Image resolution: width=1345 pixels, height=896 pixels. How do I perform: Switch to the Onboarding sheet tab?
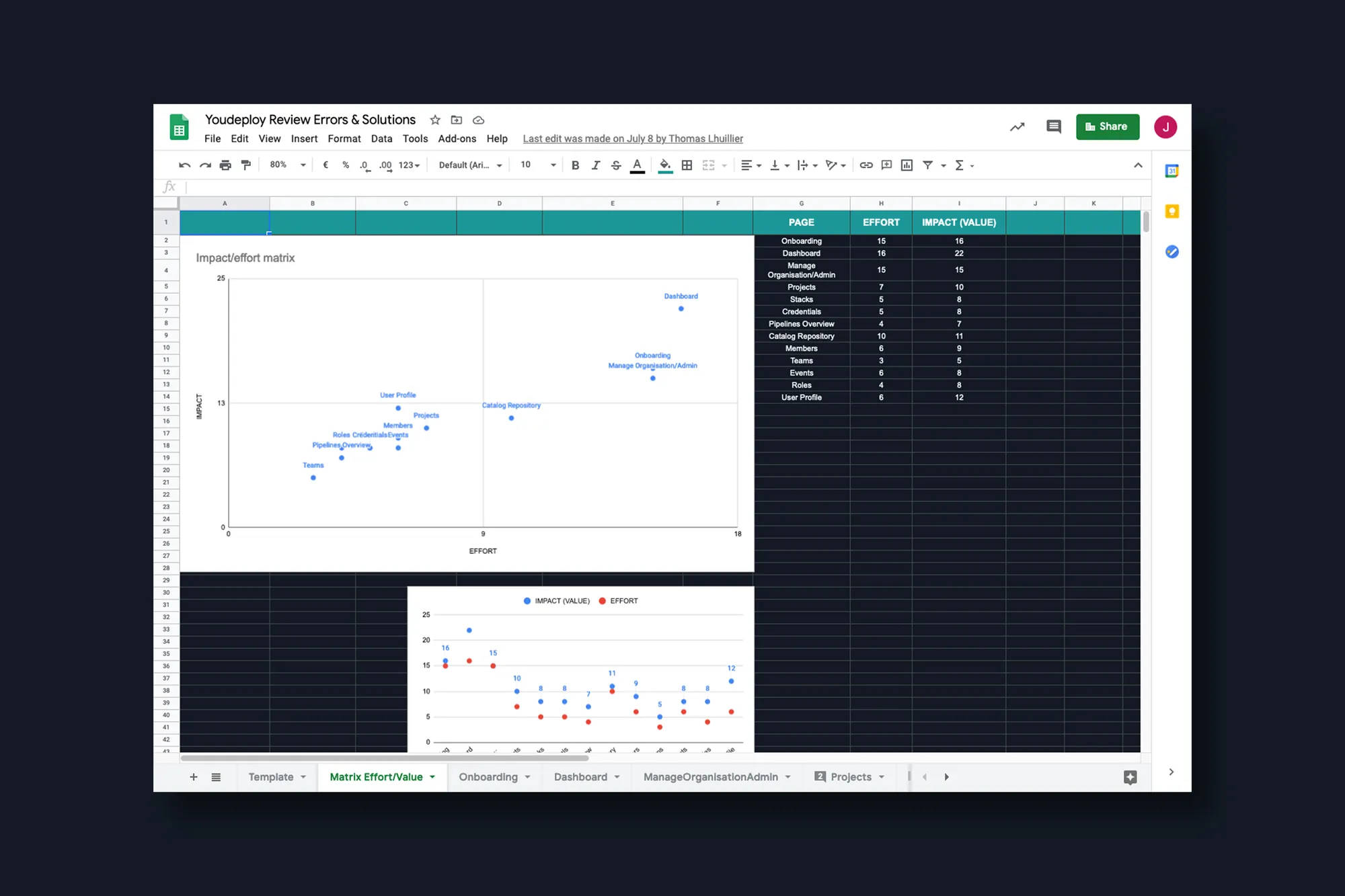[x=488, y=777]
